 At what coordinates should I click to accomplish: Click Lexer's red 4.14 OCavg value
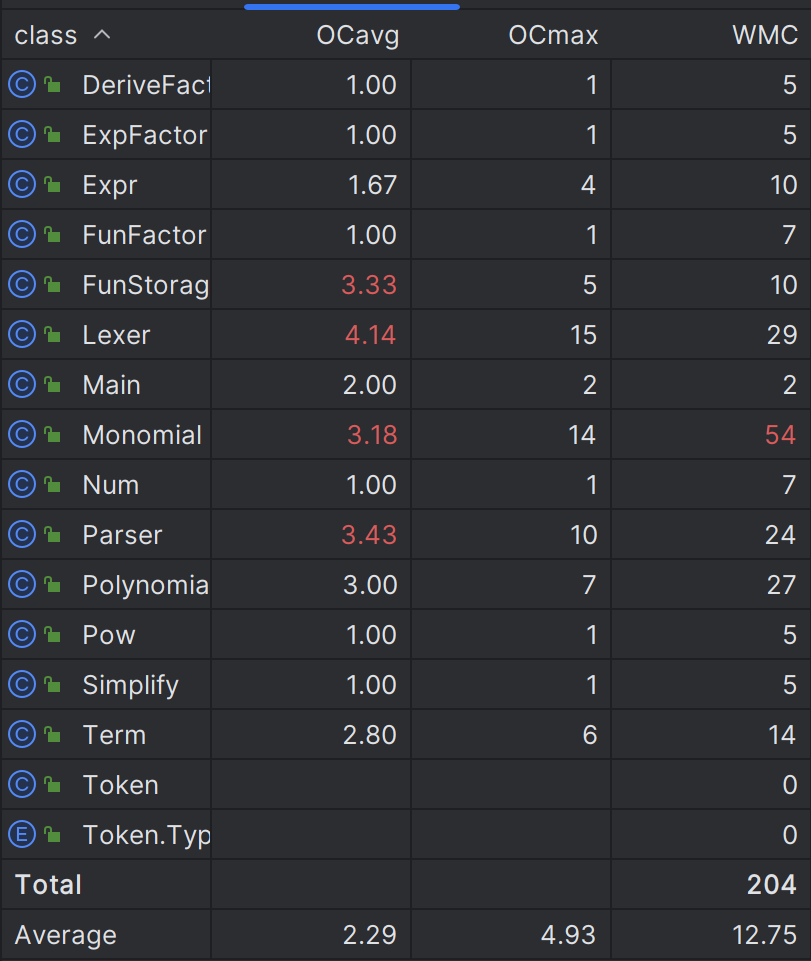click(370, 335)
